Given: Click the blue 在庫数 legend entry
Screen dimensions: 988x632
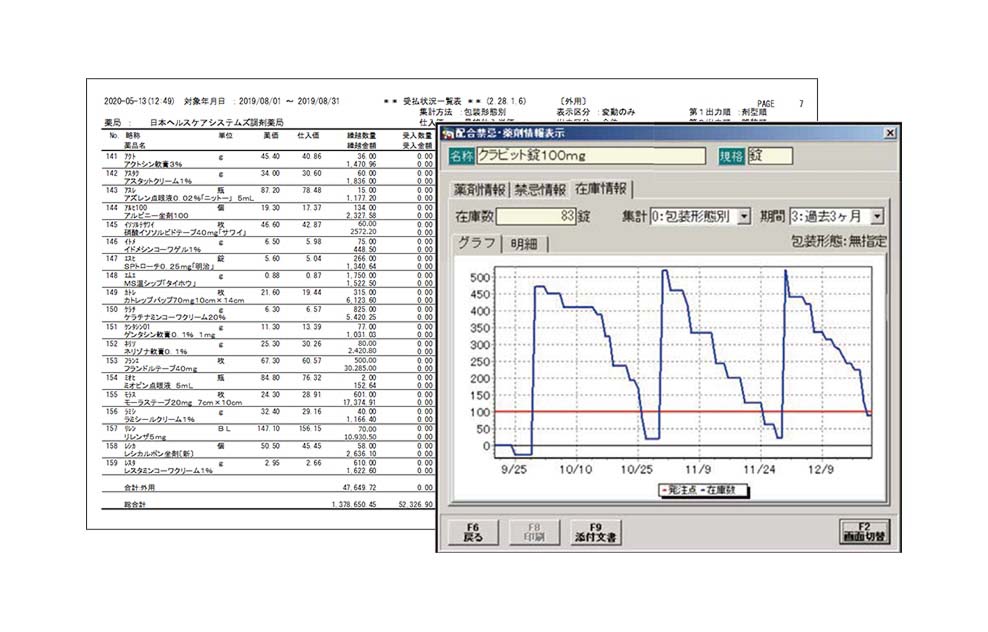Looking at the screenshot, I should [706, 490].
